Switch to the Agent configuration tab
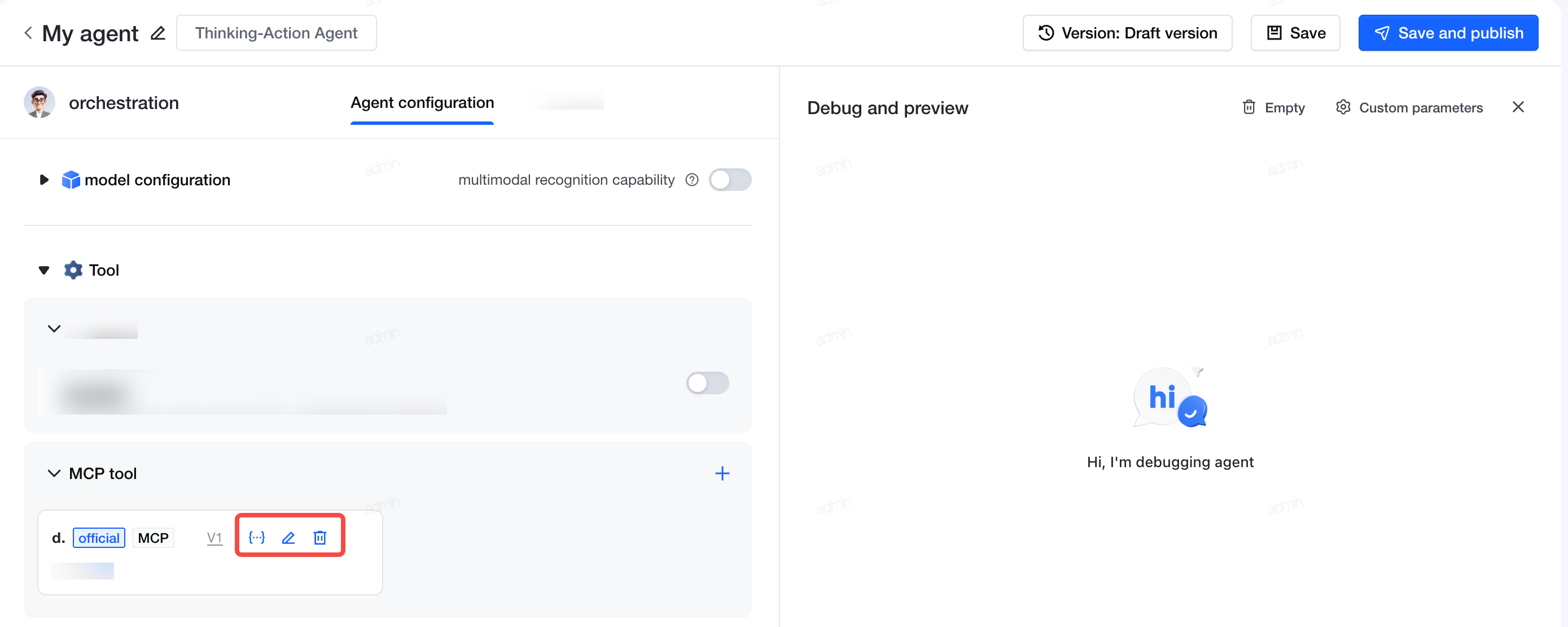Screen dimensions: 1568x627 click(x=422, y=102)
